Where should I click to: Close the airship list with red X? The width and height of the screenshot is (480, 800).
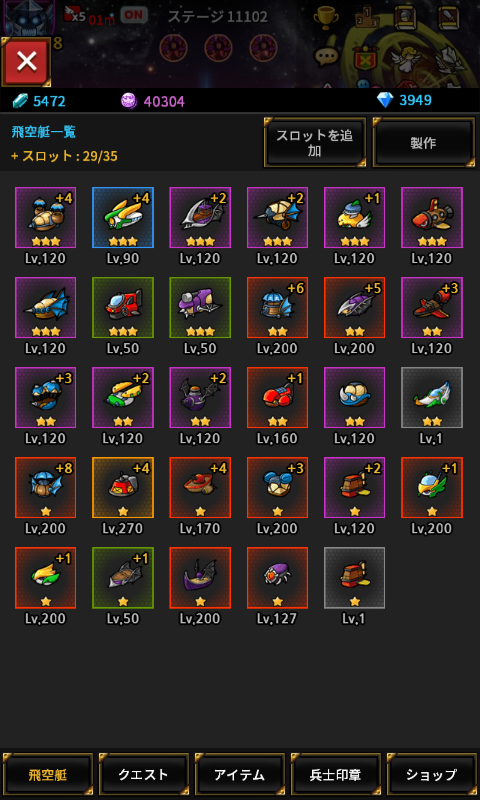[26, 61]
